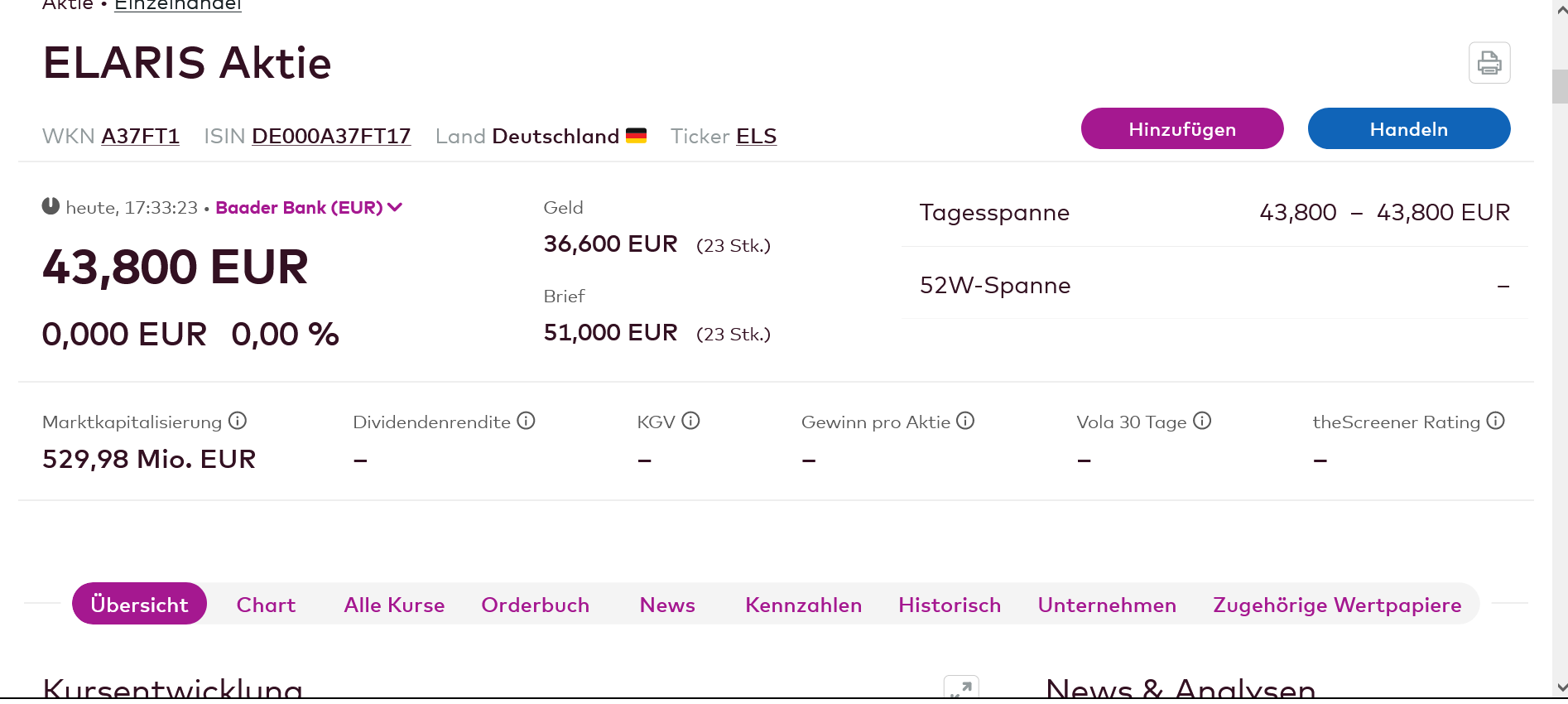Click the Einzelhandel breadcrumb link
Viewport: 1568px width, 704px height.
[x=178, y=5]
